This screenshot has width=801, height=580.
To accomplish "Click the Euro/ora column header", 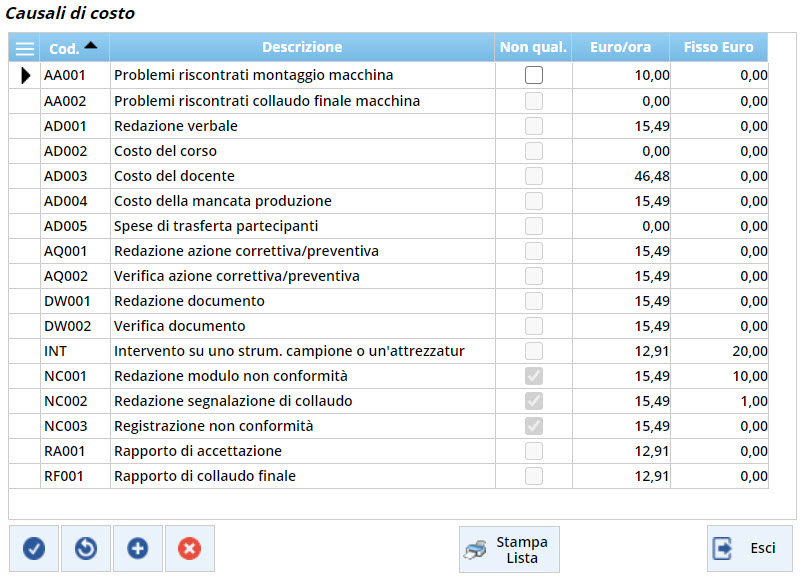I will pyautogui.click(x=620, y=47).
